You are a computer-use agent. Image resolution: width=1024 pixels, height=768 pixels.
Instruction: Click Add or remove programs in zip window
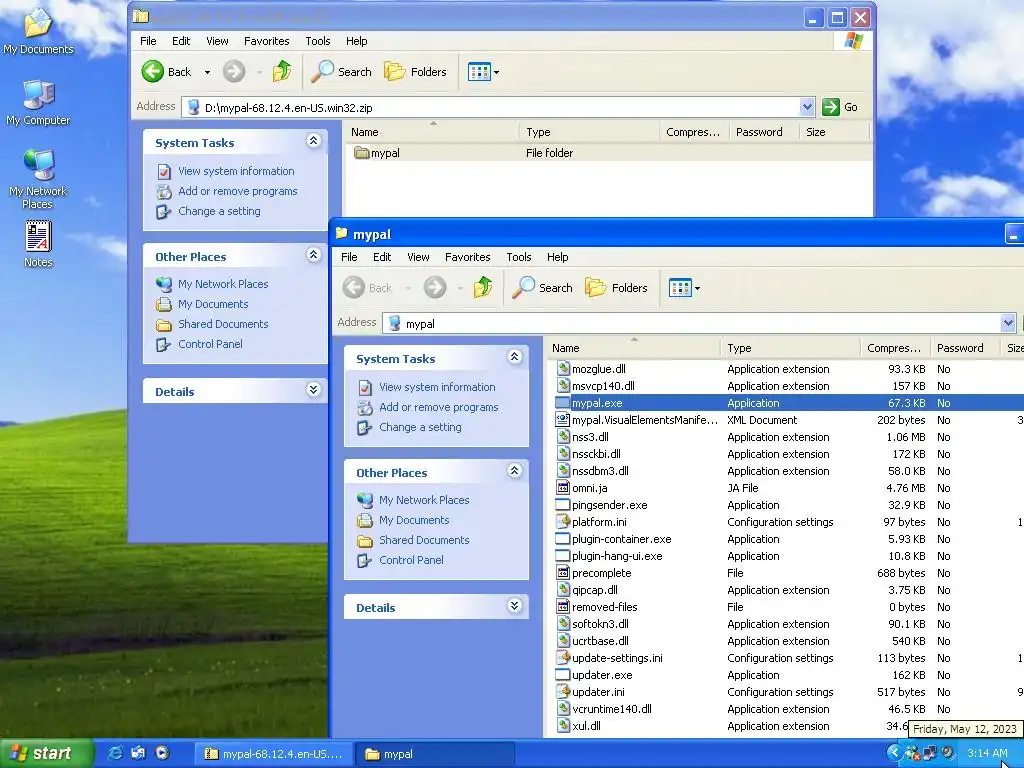(x=237, y=191)
